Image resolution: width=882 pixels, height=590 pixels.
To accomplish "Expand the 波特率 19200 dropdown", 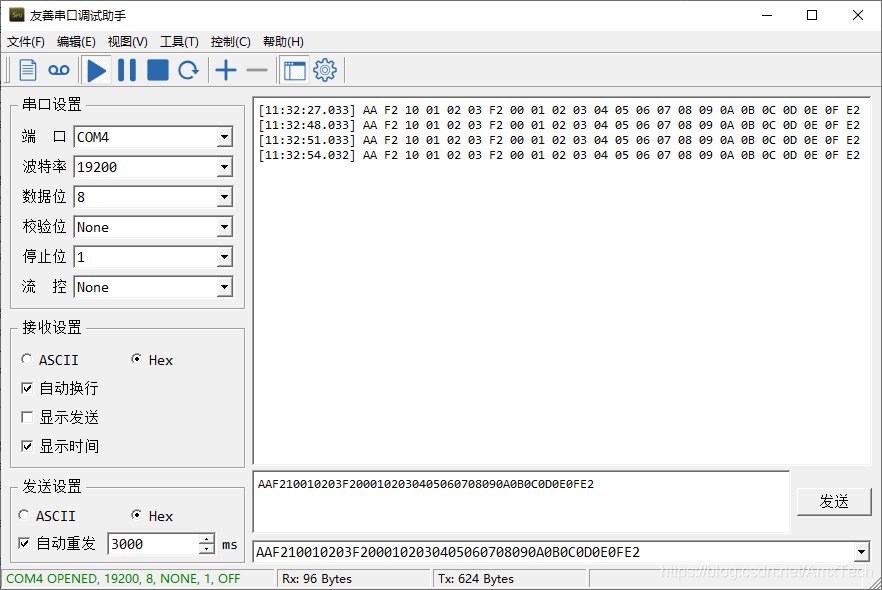I will (x=224, y=166).
